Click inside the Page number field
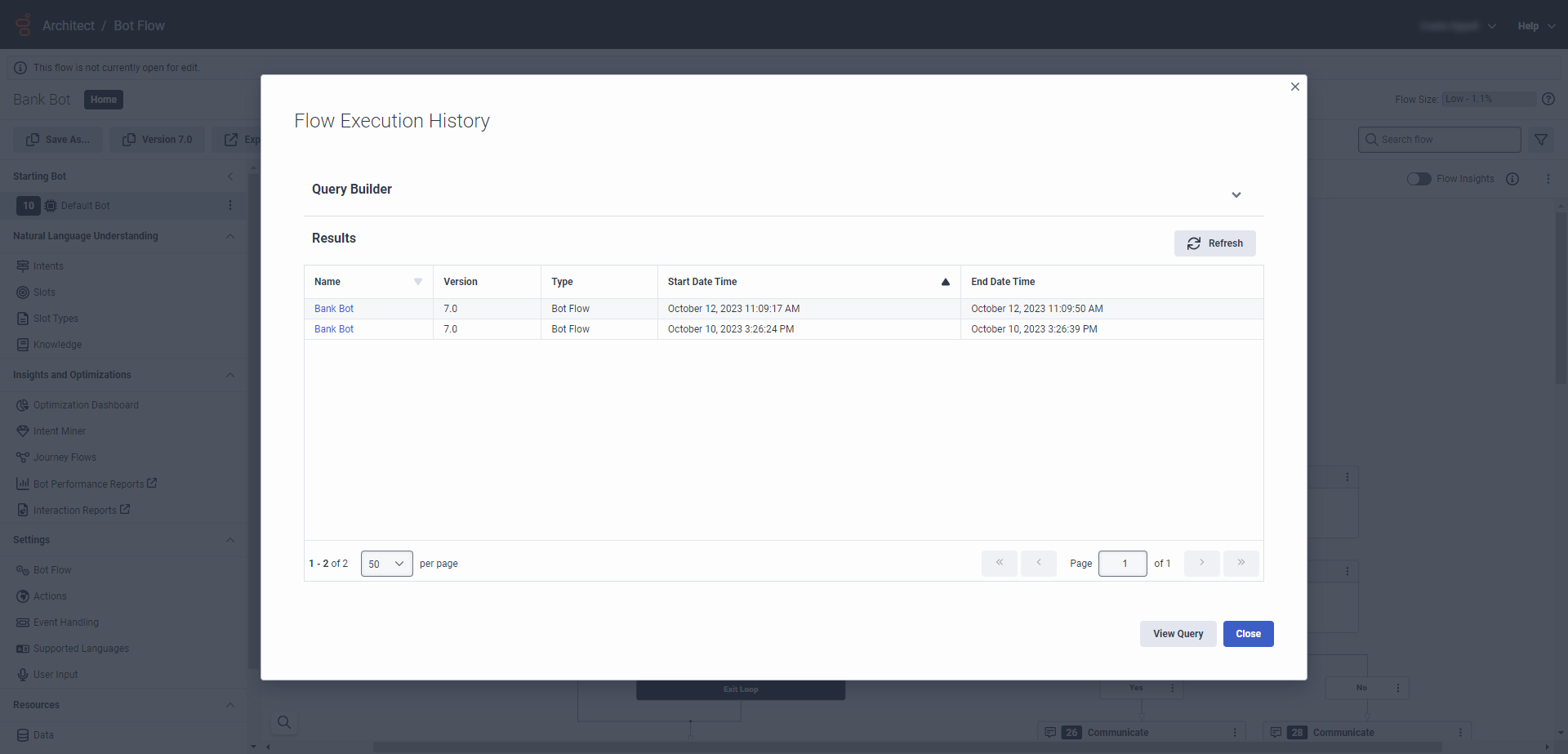The image size is (1568, 754). coord(1123,563)
